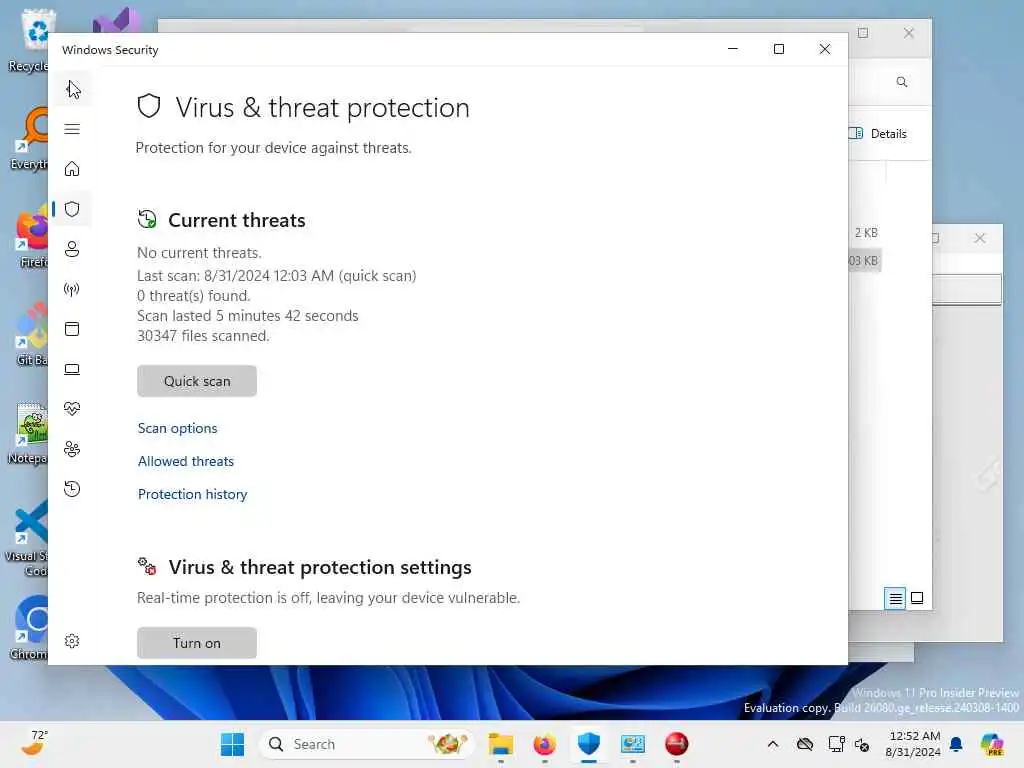Viewport: 1024px width, 768px height.
Task: Open Home in Windows Security sidebar
Action: (72, 169)
